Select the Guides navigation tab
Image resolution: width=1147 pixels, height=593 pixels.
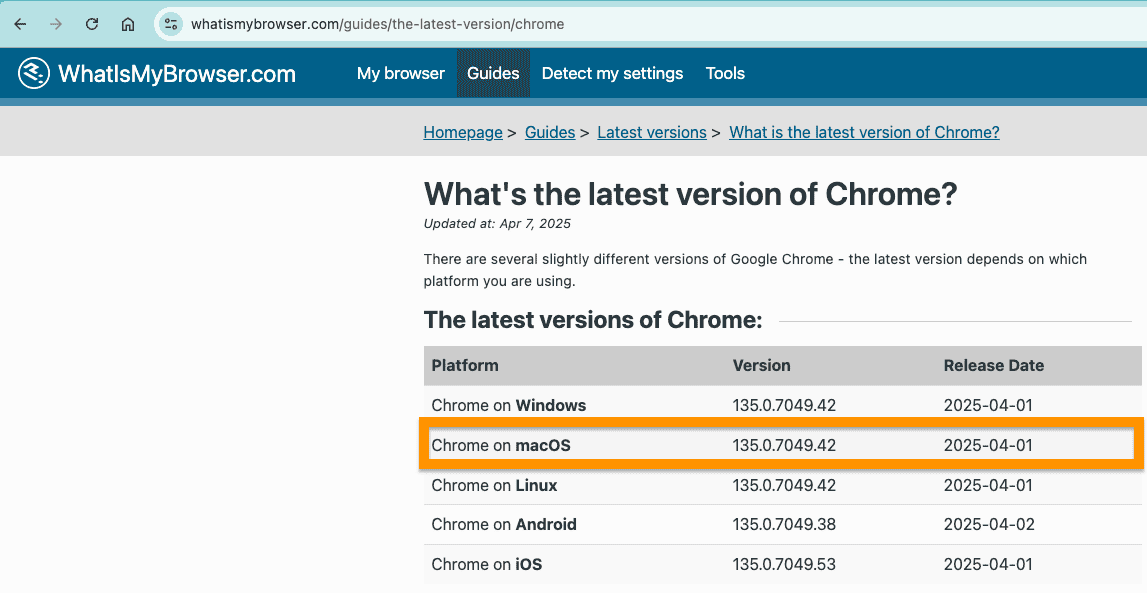tap(493, 73)
